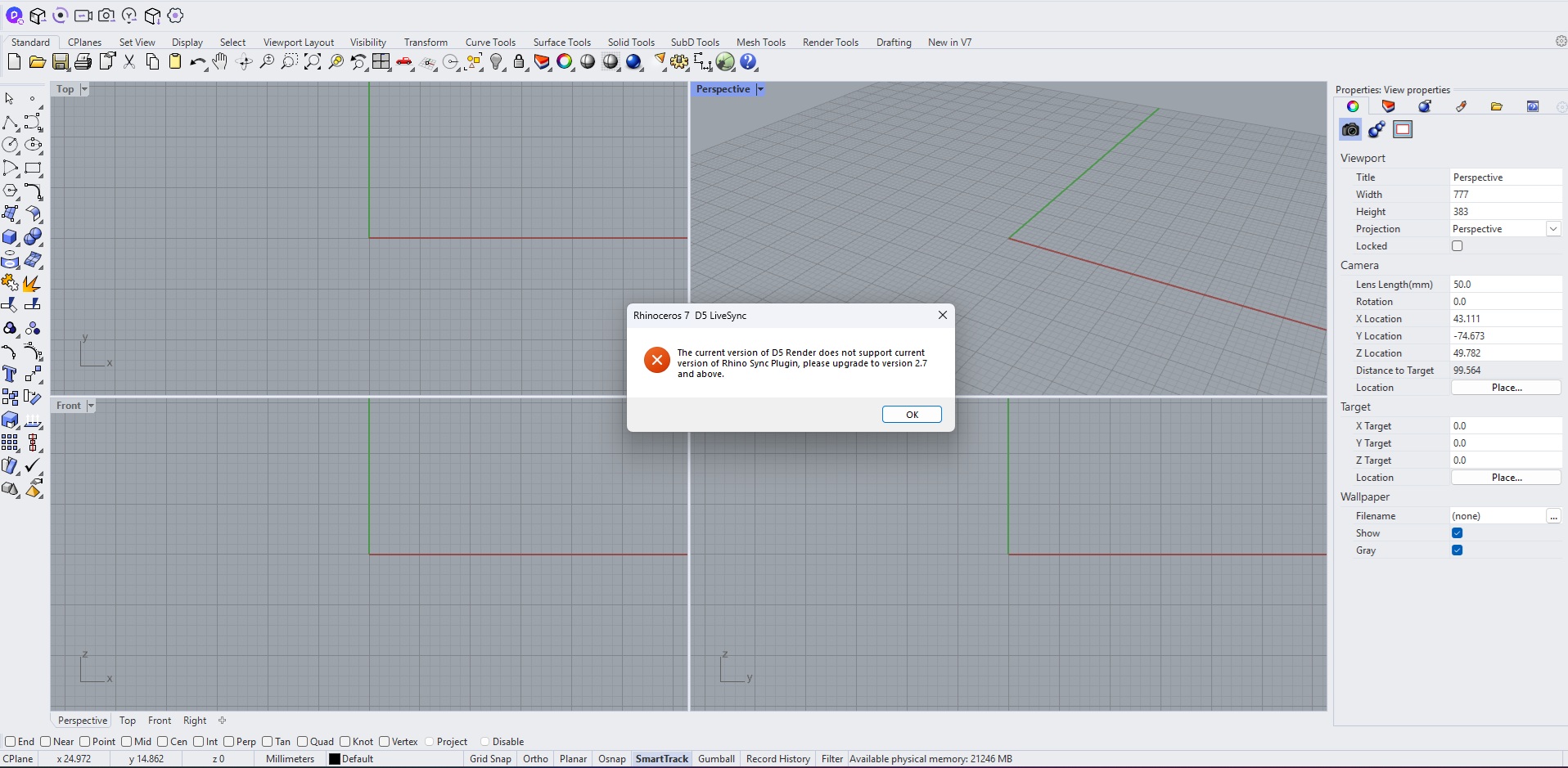Open the Projection dropdown

pos(1552,229)
